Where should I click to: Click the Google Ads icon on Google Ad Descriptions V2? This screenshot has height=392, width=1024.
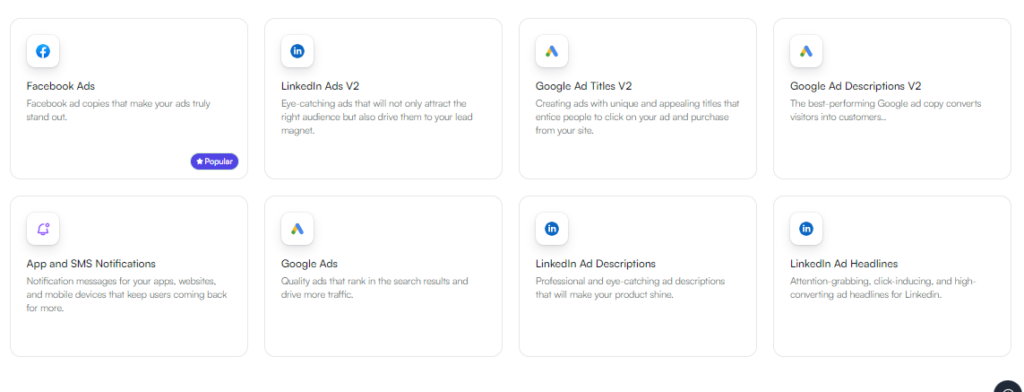click(x=806, y=51)
